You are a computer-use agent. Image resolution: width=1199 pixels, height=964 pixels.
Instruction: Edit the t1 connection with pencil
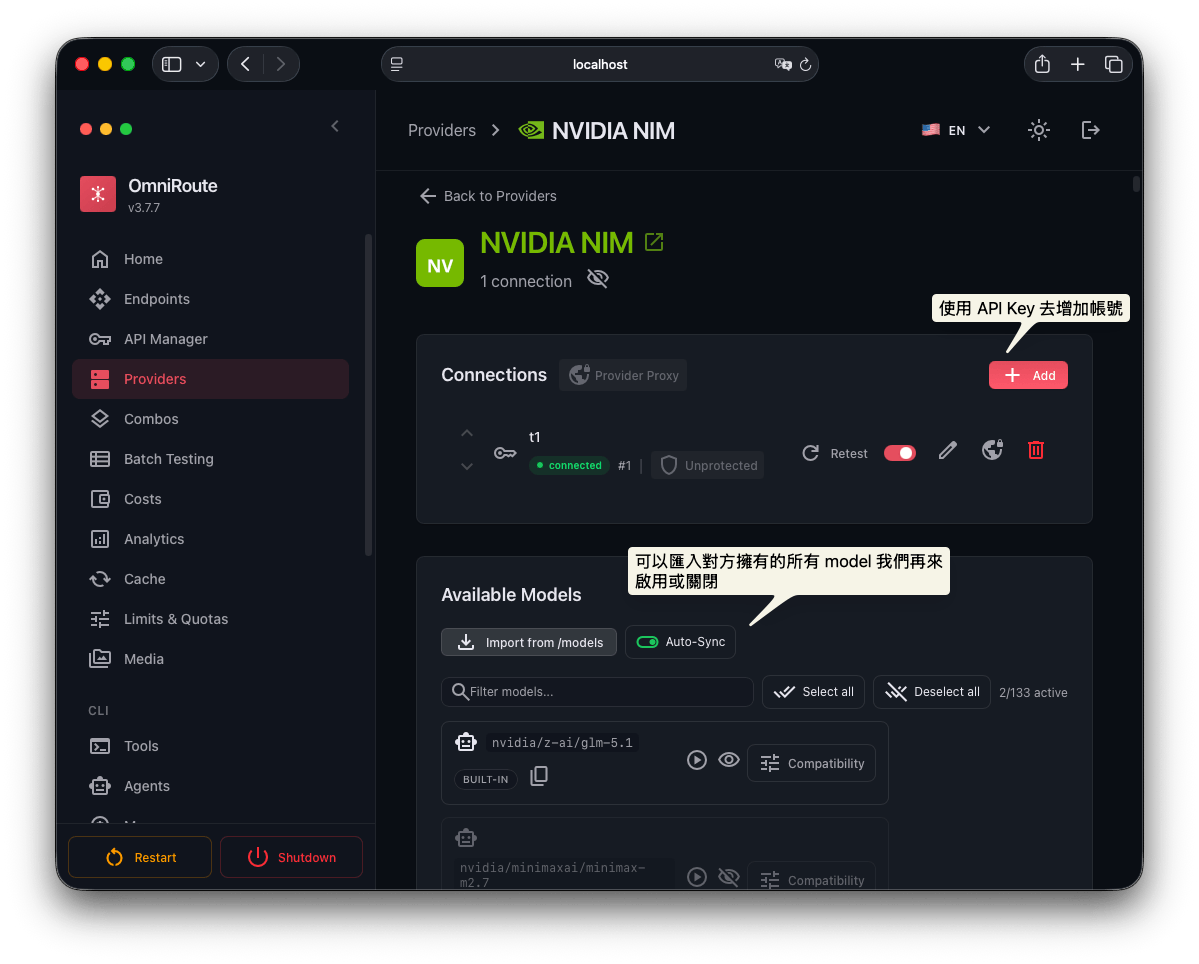947,451
